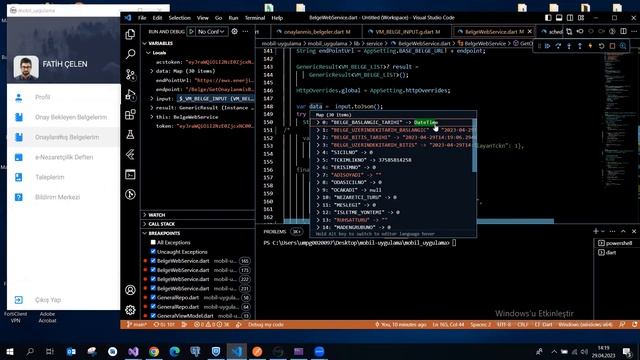Click Split Editor icon in the editor actions

click(x=623, y=31)
